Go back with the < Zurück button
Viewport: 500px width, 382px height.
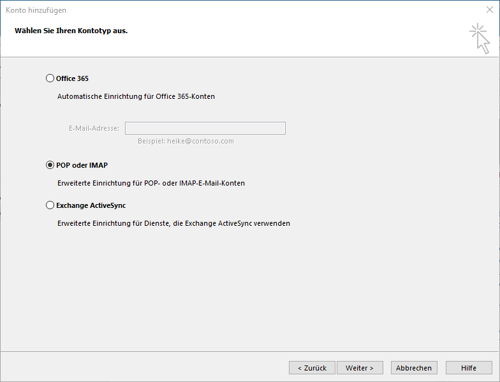312,368
